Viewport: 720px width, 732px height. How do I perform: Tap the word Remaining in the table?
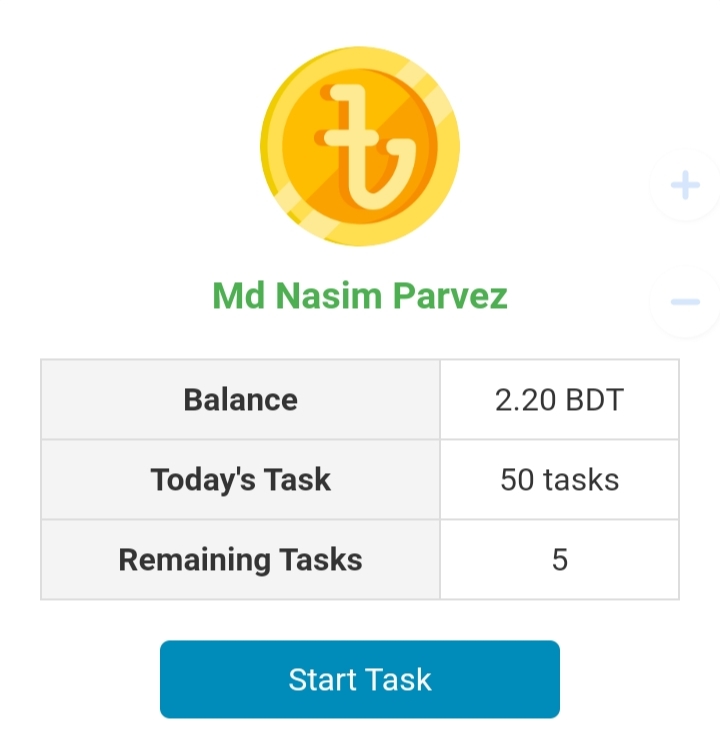click(194, 560)
